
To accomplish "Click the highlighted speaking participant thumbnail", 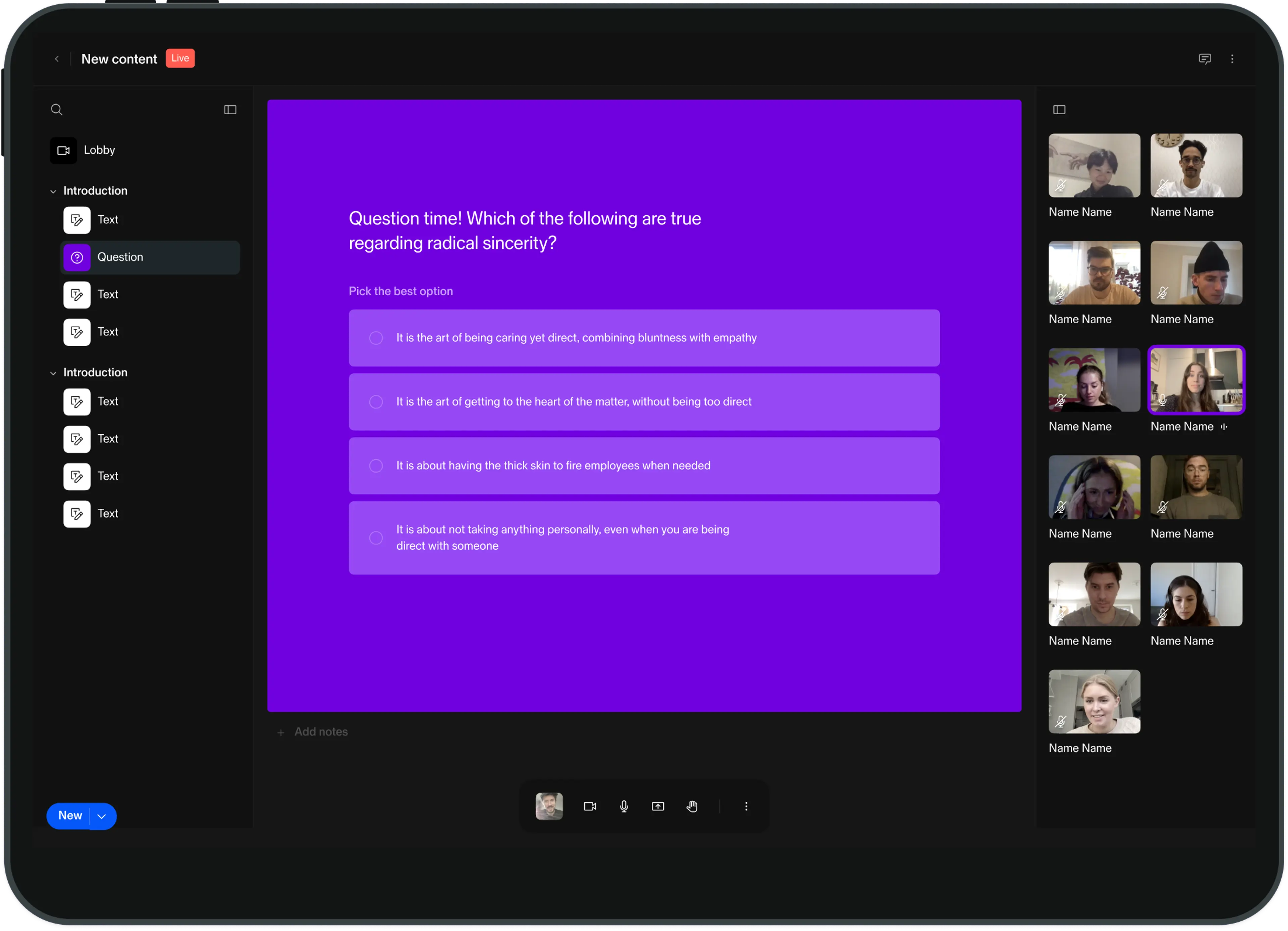I will 1196,380.
